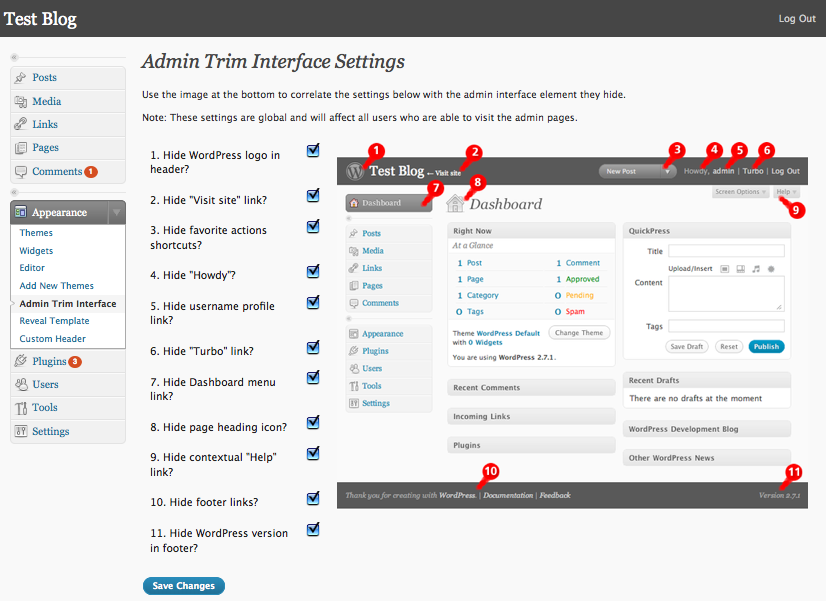Open the Comments menu
This screenshot has width=826, height=601.
pyautogui.click(x=57, y=172)
